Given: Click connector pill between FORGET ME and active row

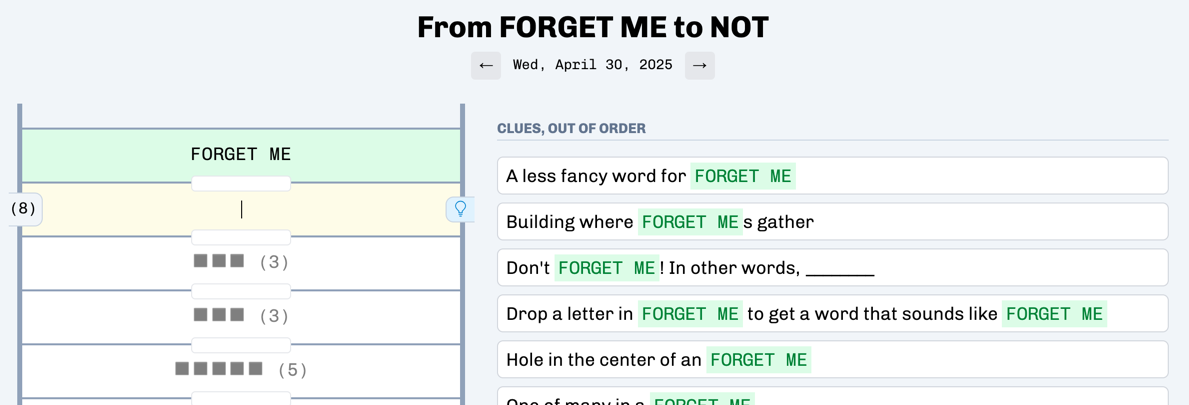Looking at the screenshot, I should [241, 184].
